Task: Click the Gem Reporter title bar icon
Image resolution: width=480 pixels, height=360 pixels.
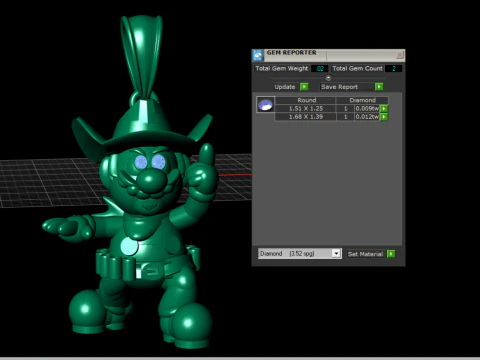Action: 258,55
